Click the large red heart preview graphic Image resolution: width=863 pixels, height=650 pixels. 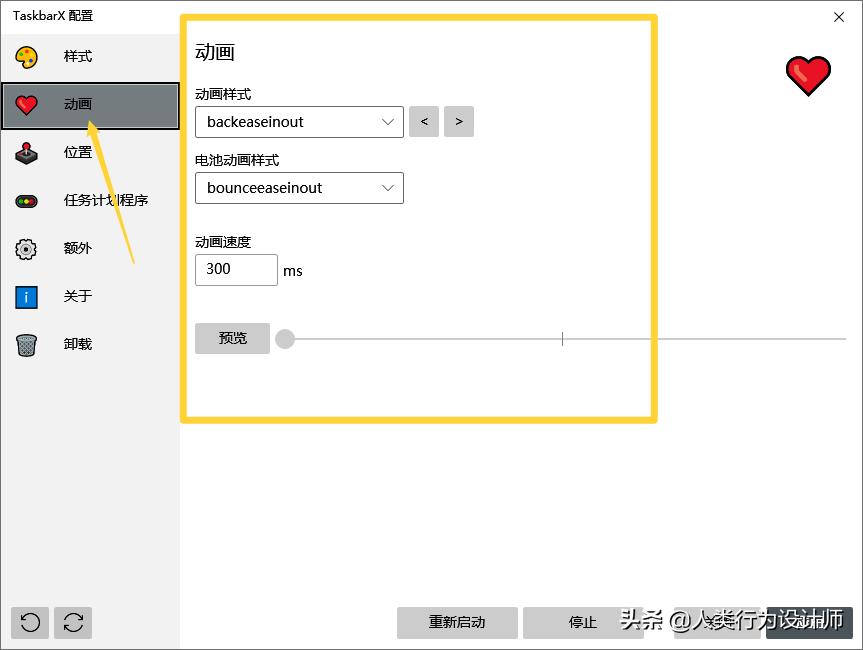tap(807, 75)
